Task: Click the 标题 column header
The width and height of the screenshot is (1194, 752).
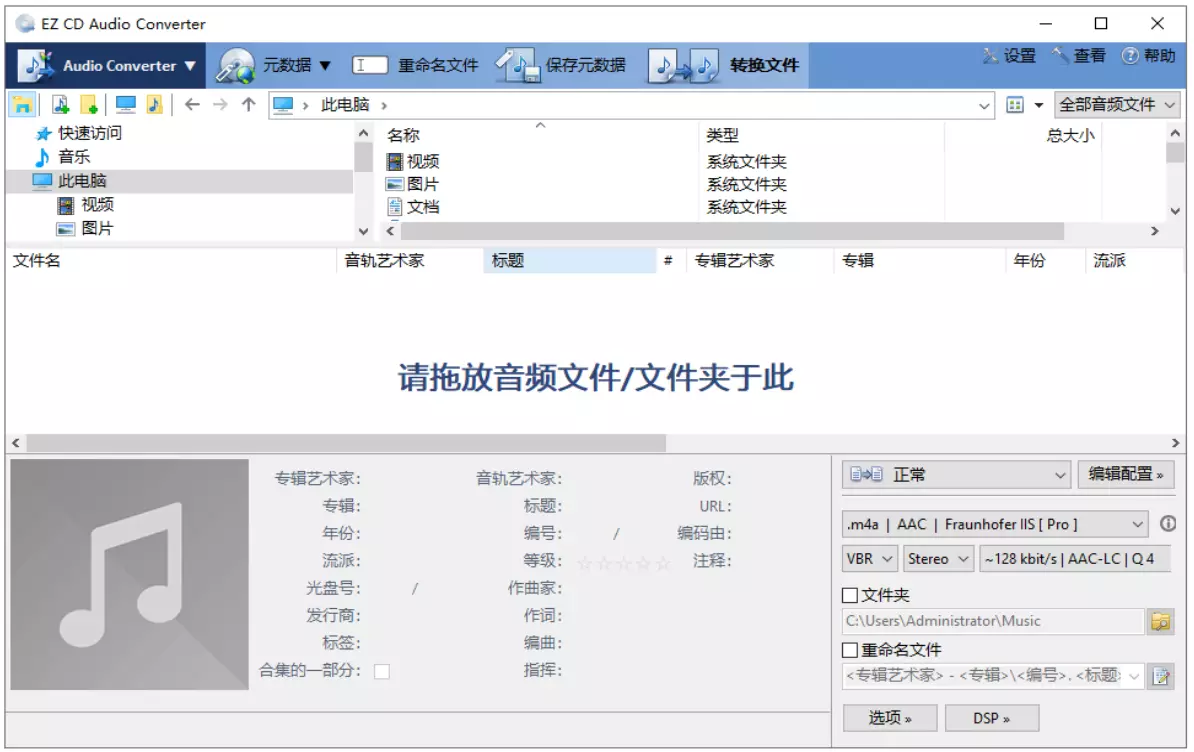Action: tap(569, 260)
